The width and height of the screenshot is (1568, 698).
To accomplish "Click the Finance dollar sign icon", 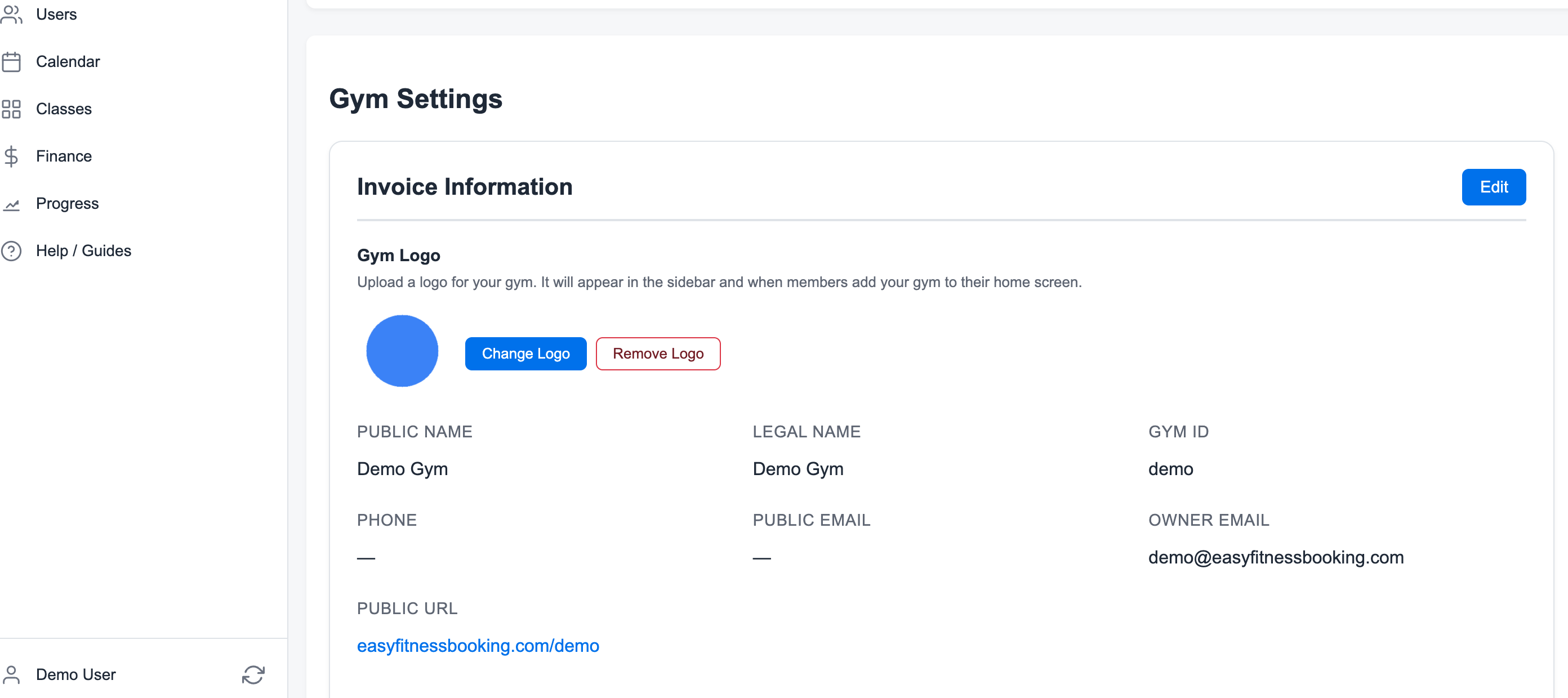I will coord(11,156).
